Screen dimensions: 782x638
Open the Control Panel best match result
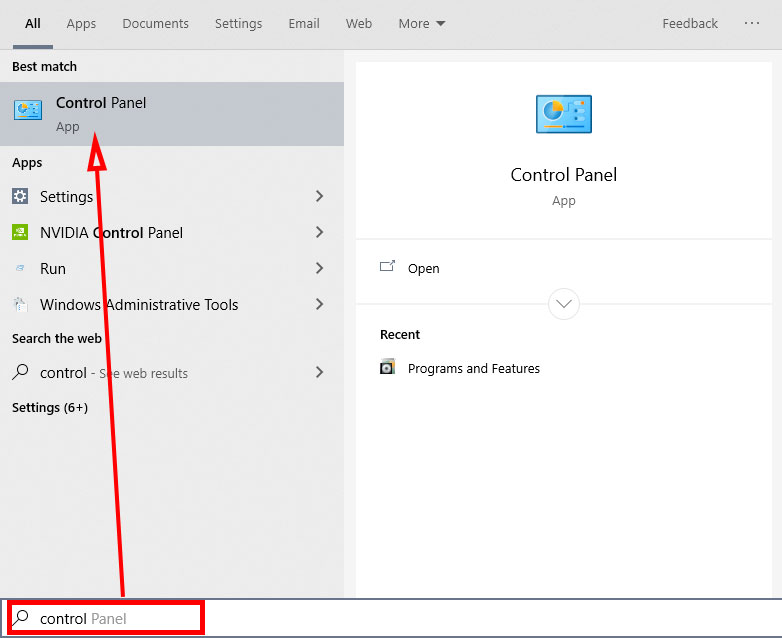tap(172, 114)
